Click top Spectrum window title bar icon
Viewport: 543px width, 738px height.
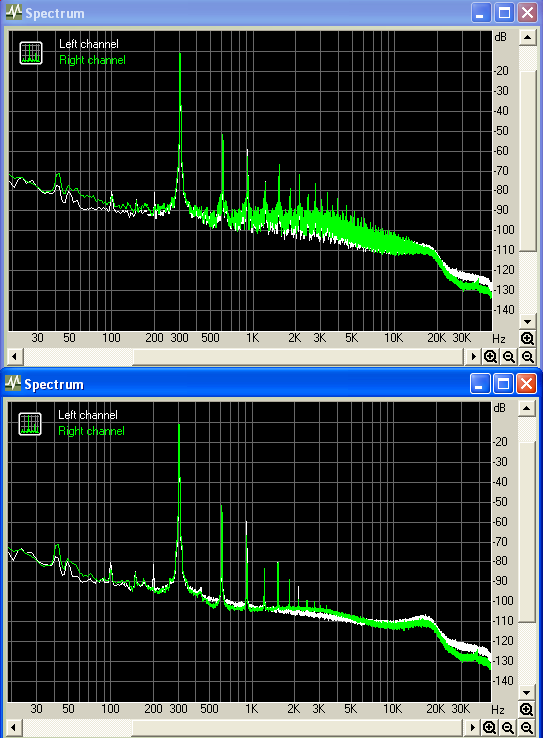pyautogui.click(x=14, y=13)
